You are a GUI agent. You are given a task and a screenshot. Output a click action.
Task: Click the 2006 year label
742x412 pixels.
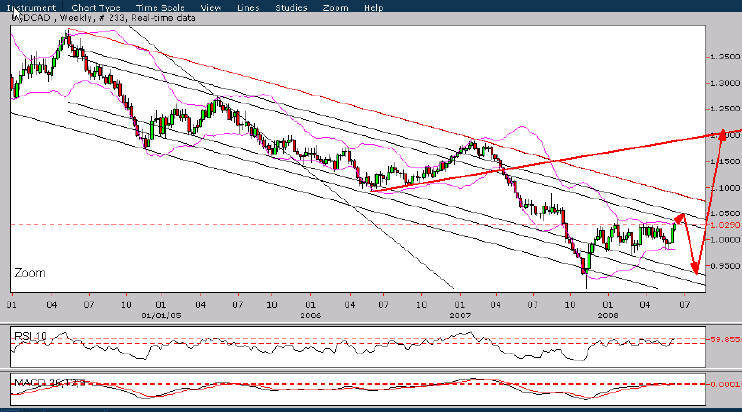(x=310, y=315)
